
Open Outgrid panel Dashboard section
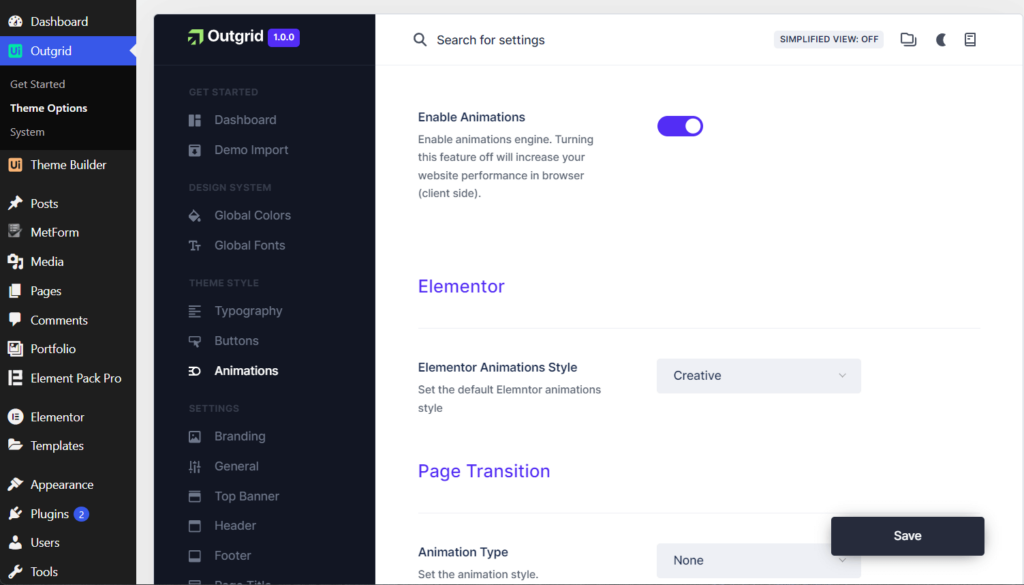coord(245,120)
